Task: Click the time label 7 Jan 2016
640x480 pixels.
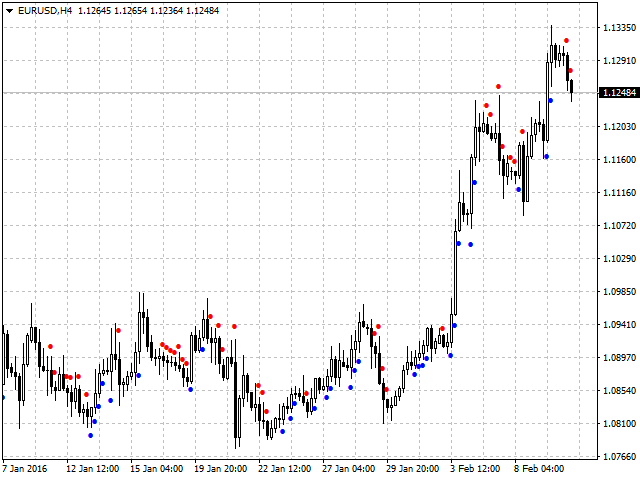Action: coord(24,469)
